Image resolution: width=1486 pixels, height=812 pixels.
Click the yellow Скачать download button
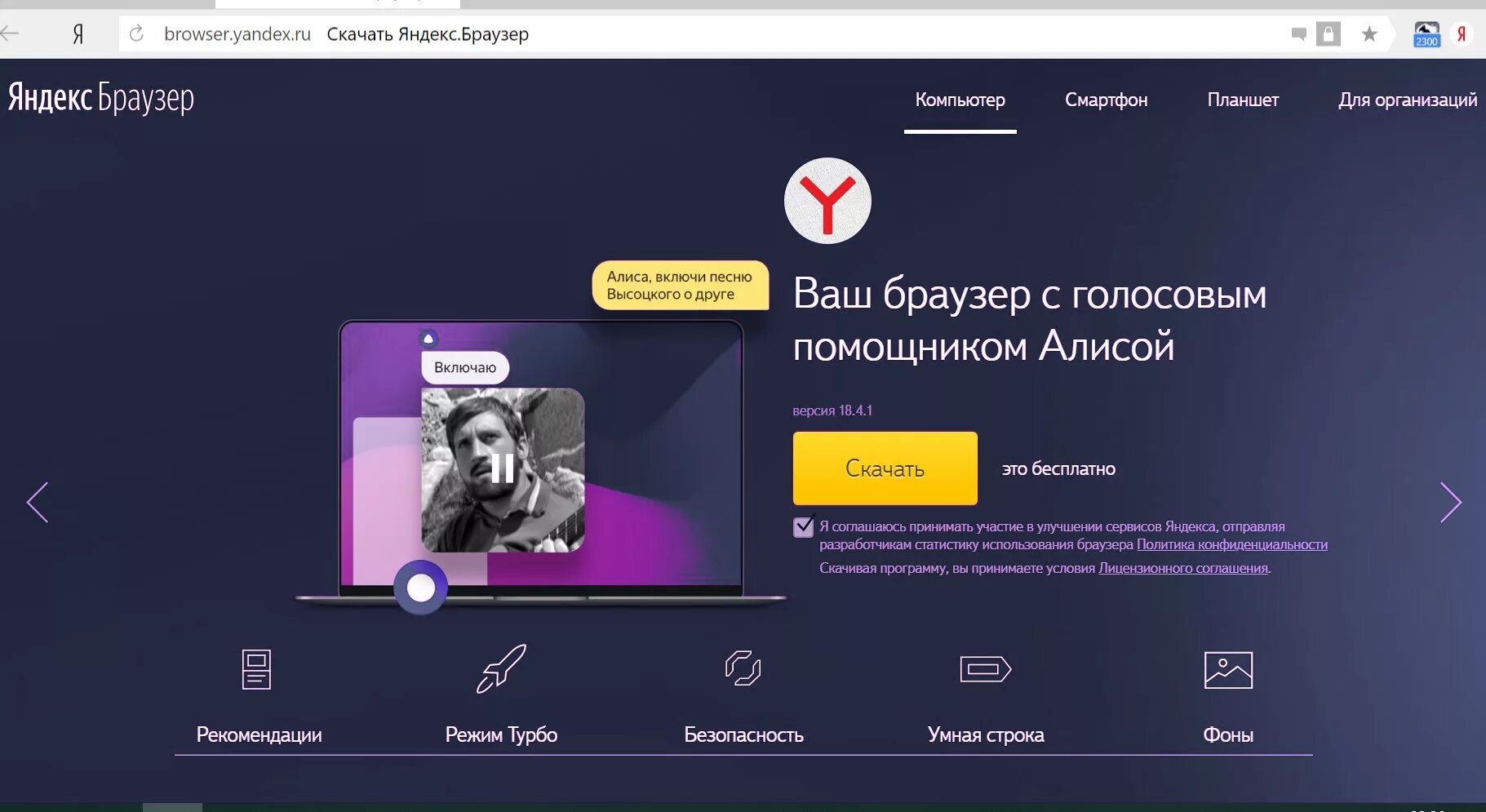coord(885,468)
